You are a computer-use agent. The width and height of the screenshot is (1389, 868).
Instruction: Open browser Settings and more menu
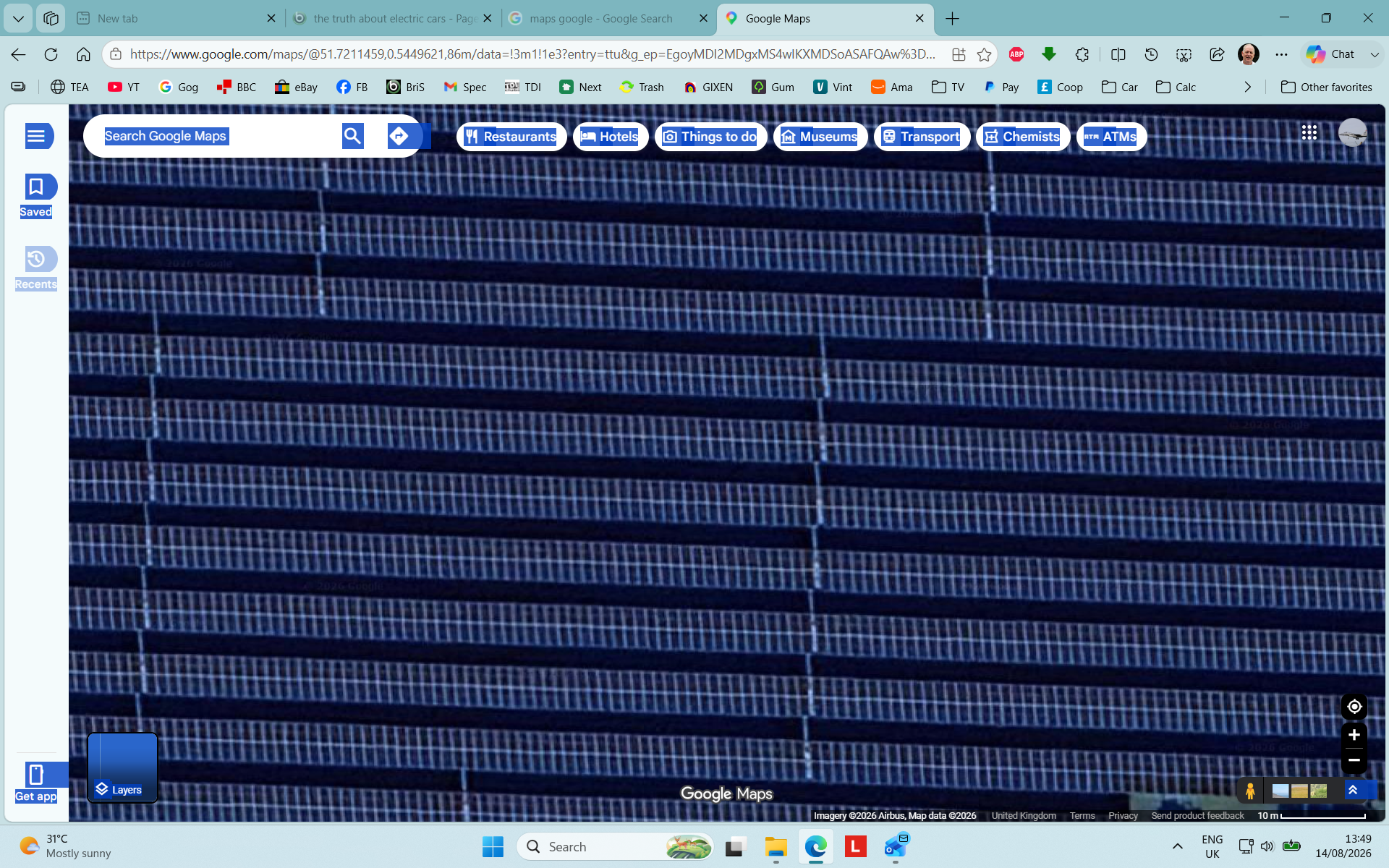point(1281,54)
